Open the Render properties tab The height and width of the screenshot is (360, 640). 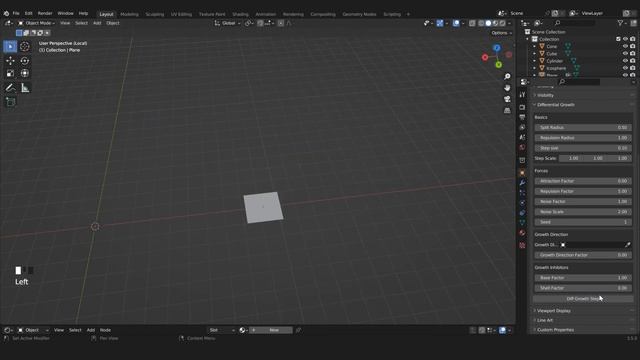tap(522, 107)
